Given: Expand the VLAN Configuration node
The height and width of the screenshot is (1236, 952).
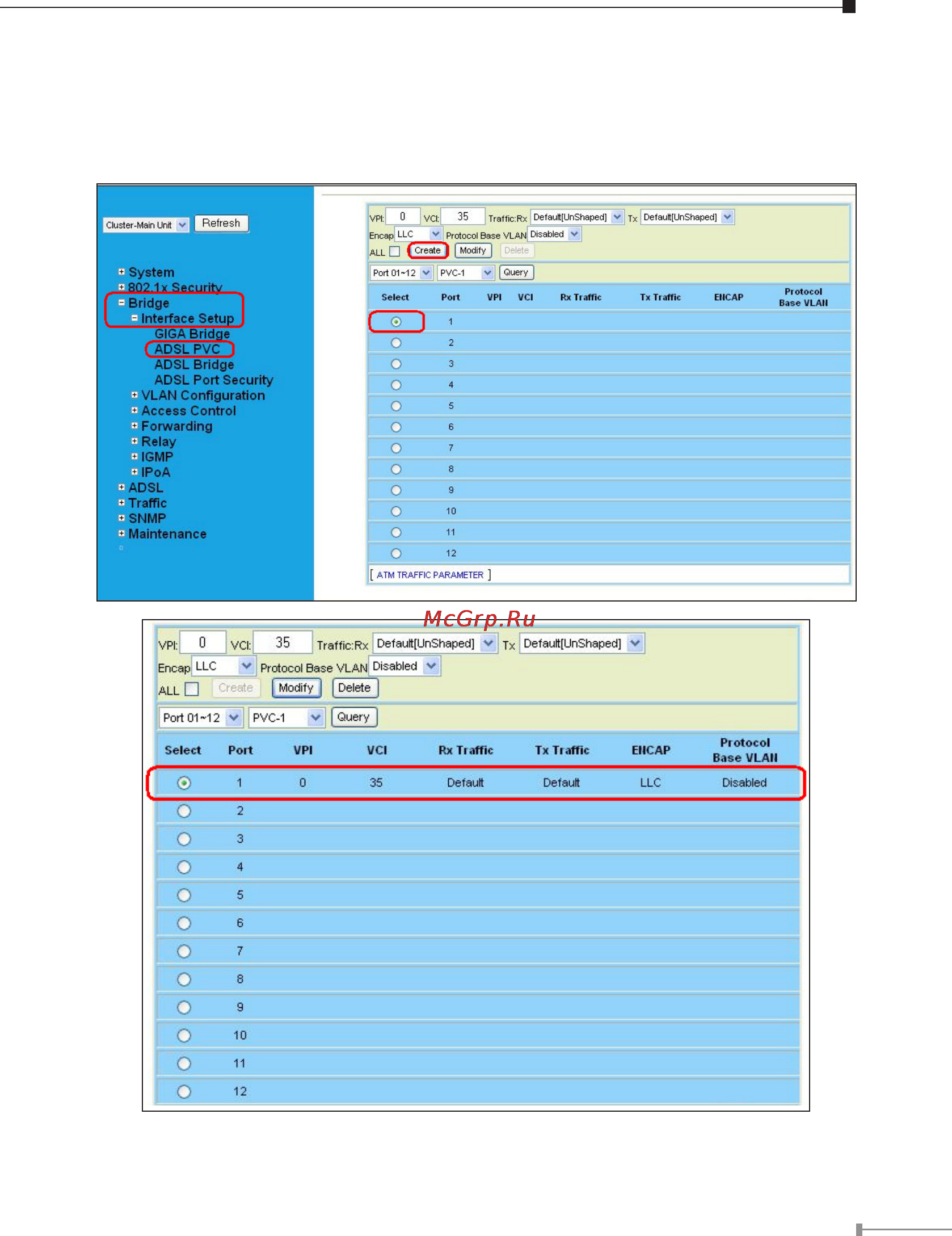Looking at the screenshot, I should 134,395.
